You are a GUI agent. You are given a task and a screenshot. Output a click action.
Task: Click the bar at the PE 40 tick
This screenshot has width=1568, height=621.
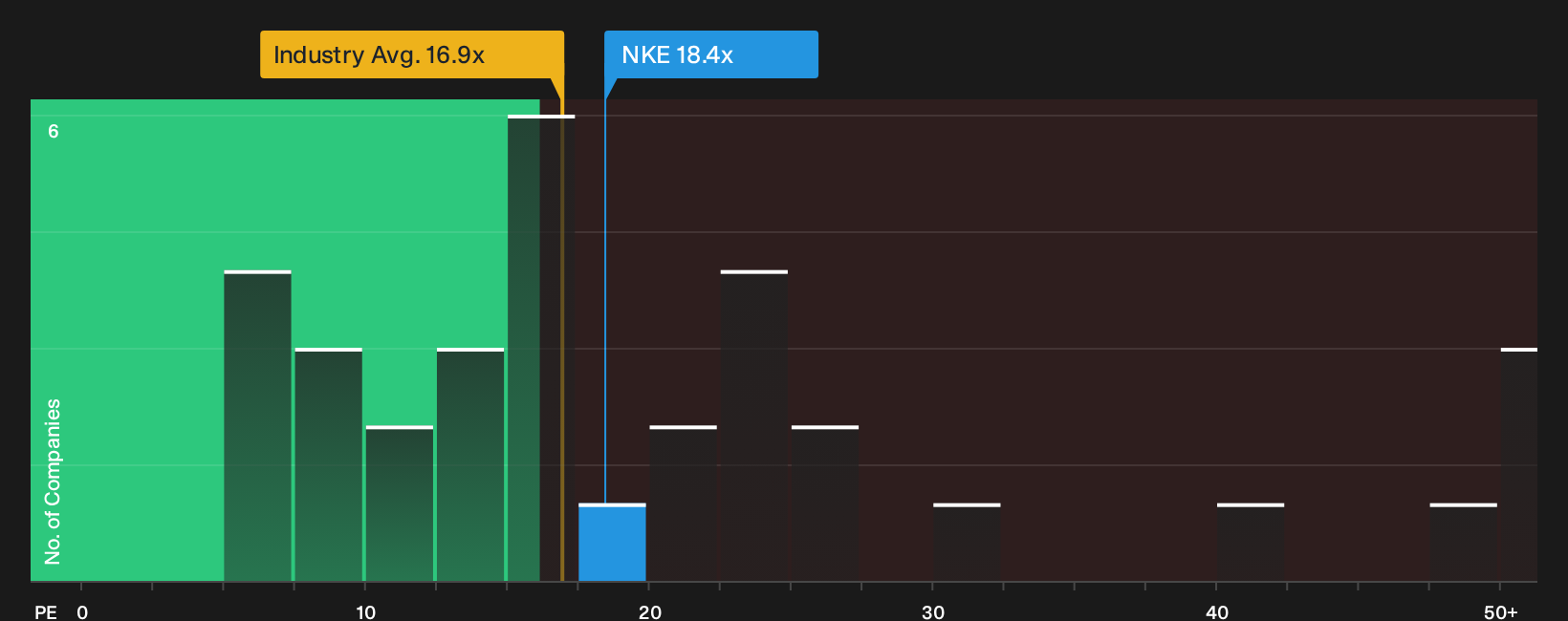[x=1251, y=543]
